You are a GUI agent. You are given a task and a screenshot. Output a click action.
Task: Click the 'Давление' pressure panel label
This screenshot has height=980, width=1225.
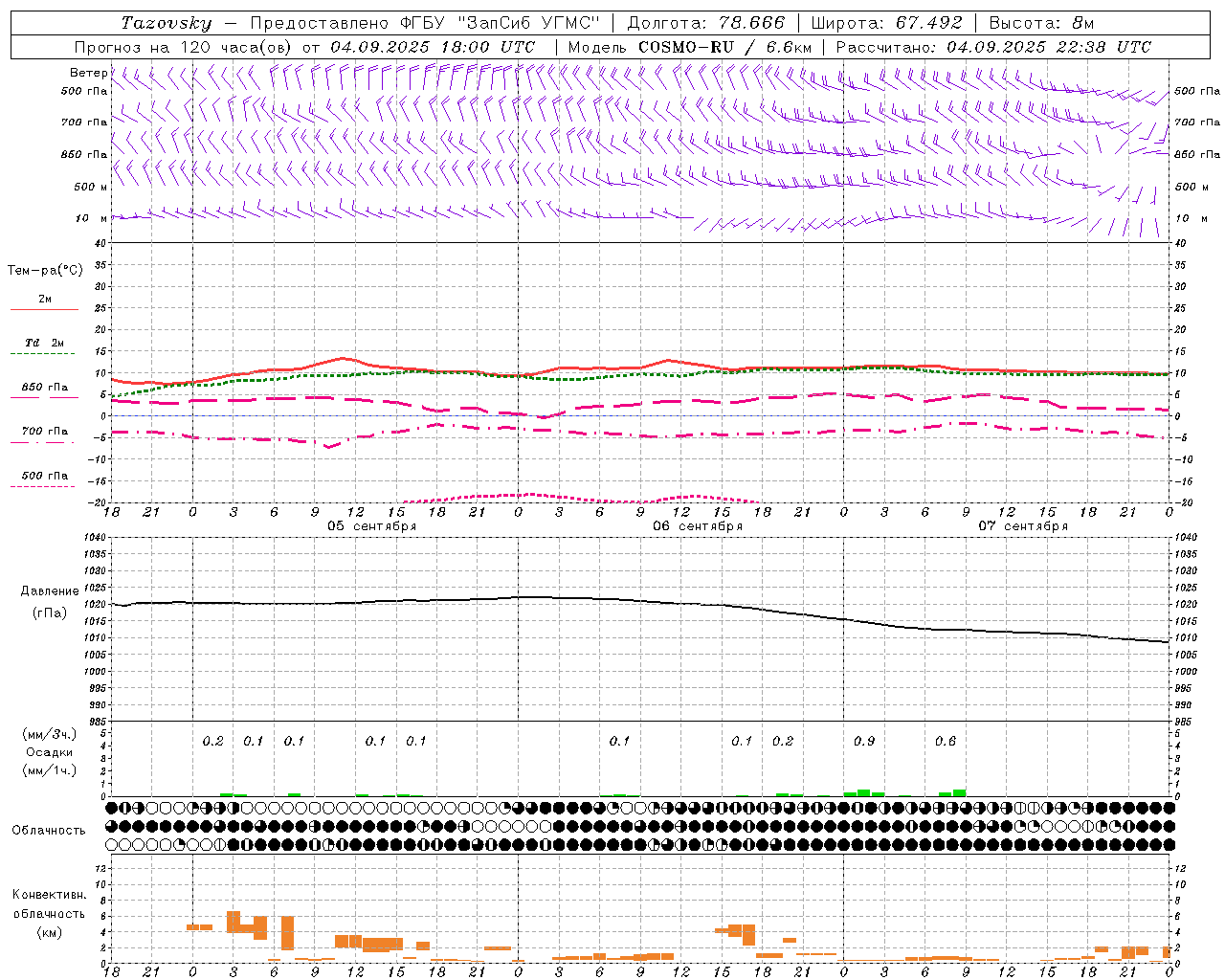50,591
